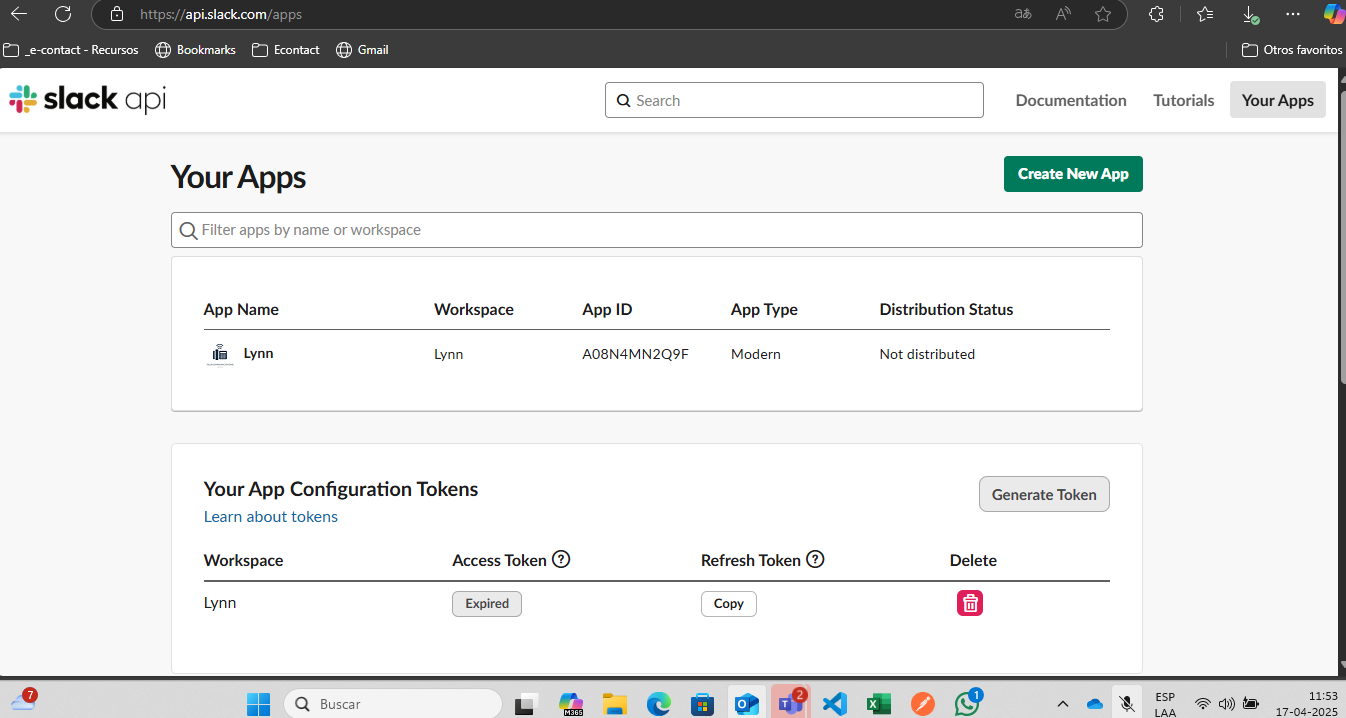This screenshot has height=718, width=1346.
Task: Click the Generate Token button
Action: coord(1044,494)
